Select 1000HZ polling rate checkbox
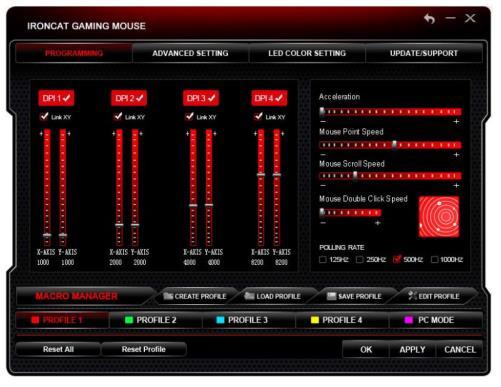The width and height of the screenshot is (501, 387). [434, 259]
